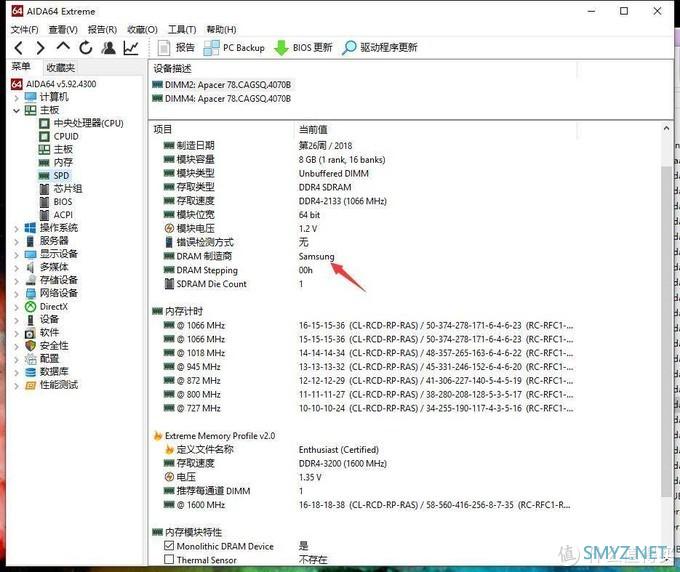The image size is (680, 572).
Task: Select the 定义文件名称 row
Action: coord(369,450)
